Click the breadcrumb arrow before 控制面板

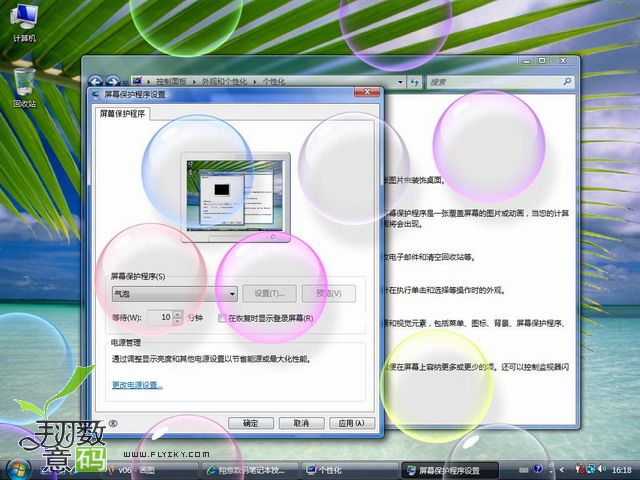click(x=149, y=82)
